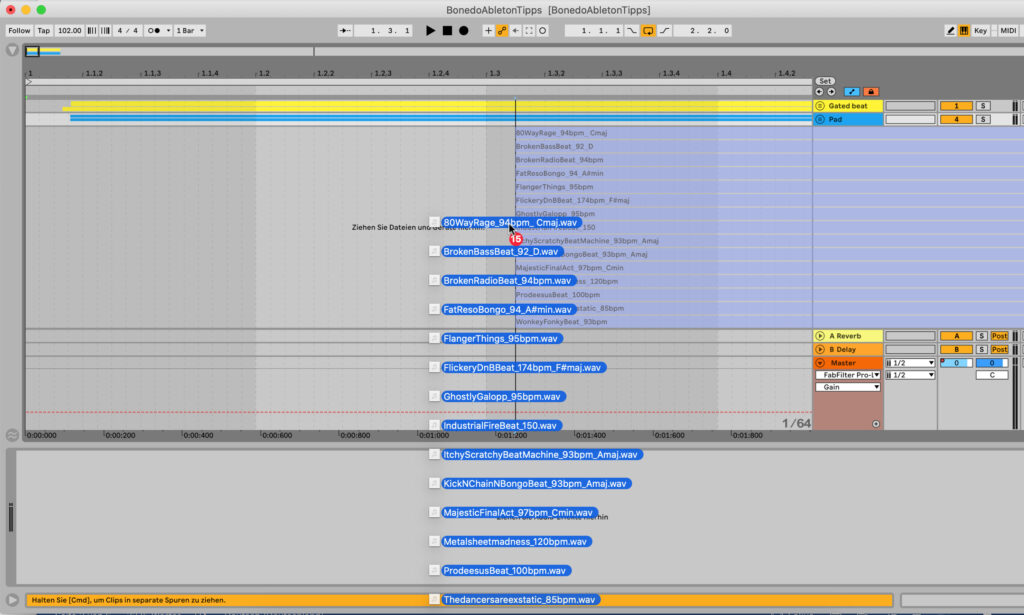Viewport: 1024px width, 615px height.
Task: Click the Gated beat track name
Action: 848,106
